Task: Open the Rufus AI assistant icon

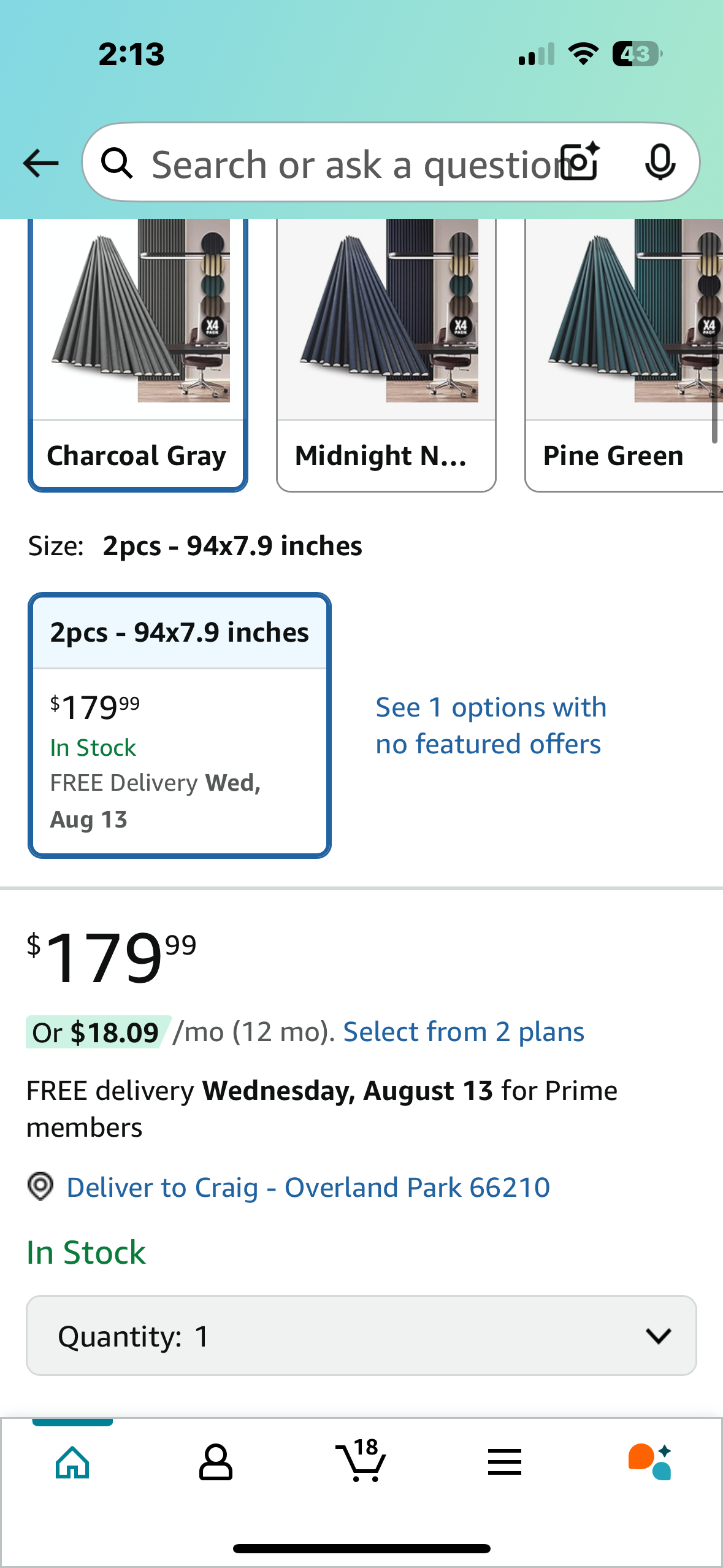Action: [x=650, y=1461]
